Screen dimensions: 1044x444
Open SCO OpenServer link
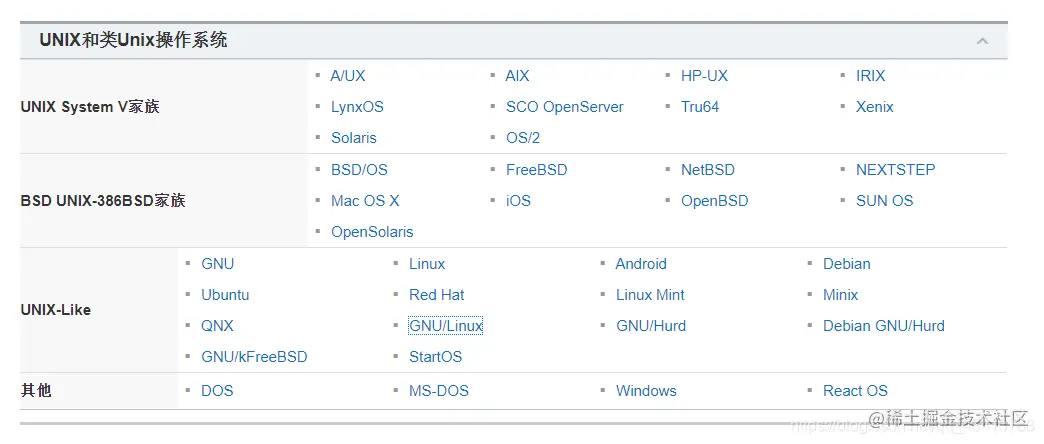[565, 107]
